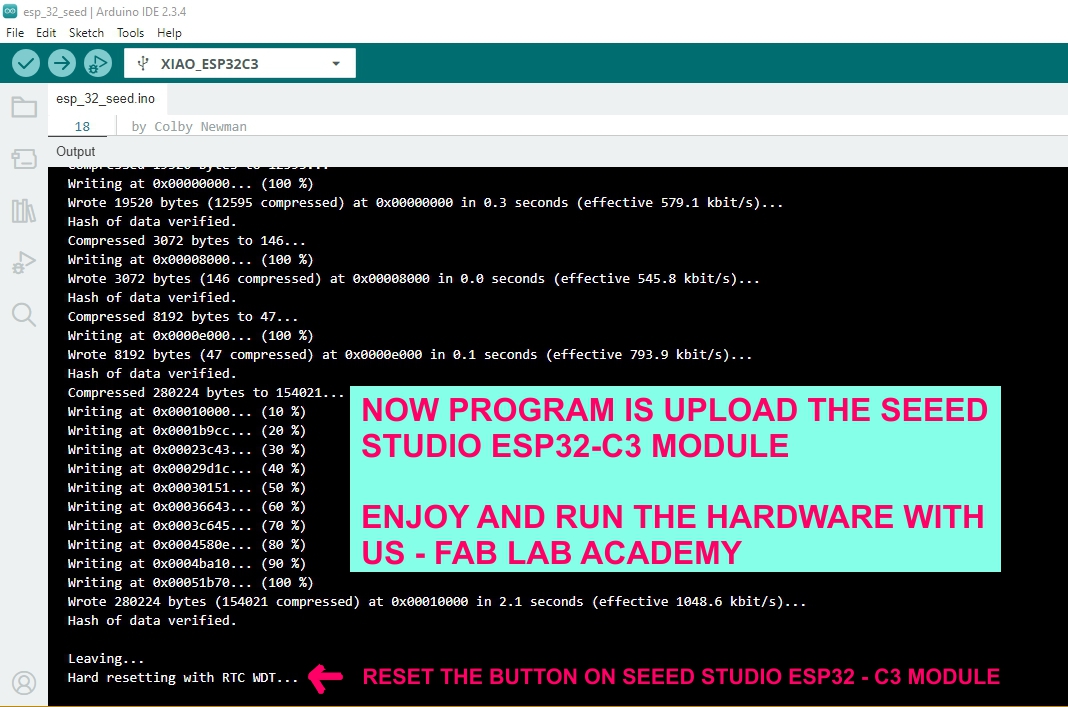Click 'Wrote 8192 bytes' output line
The image size is (1068, 707).
pos(410,354)
